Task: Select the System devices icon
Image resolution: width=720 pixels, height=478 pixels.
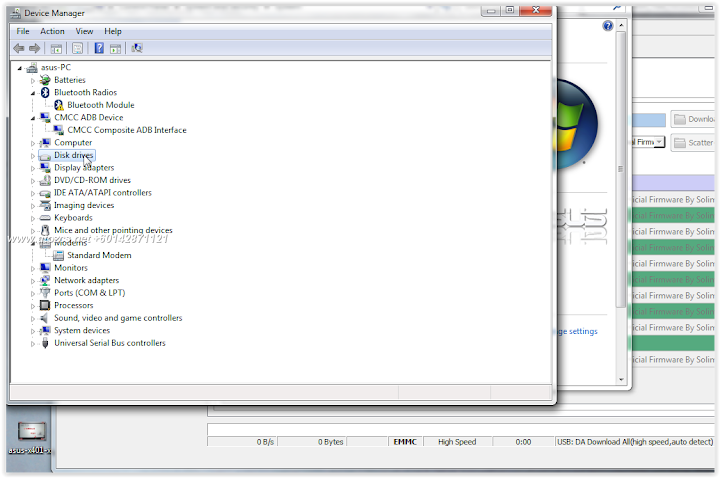Action: tap(45, 331)
